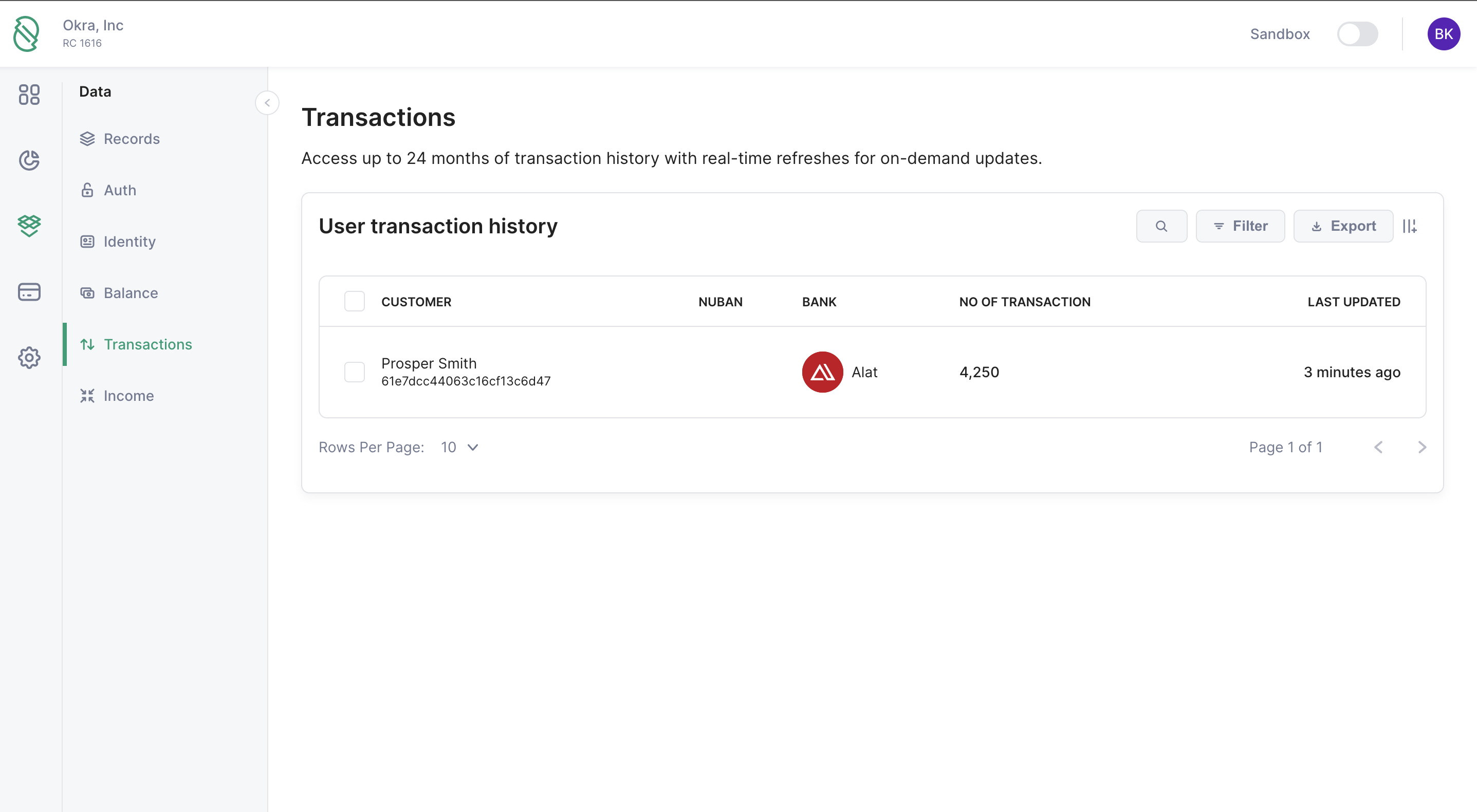Check the select-all checkbox in table header

coord(354,302)
